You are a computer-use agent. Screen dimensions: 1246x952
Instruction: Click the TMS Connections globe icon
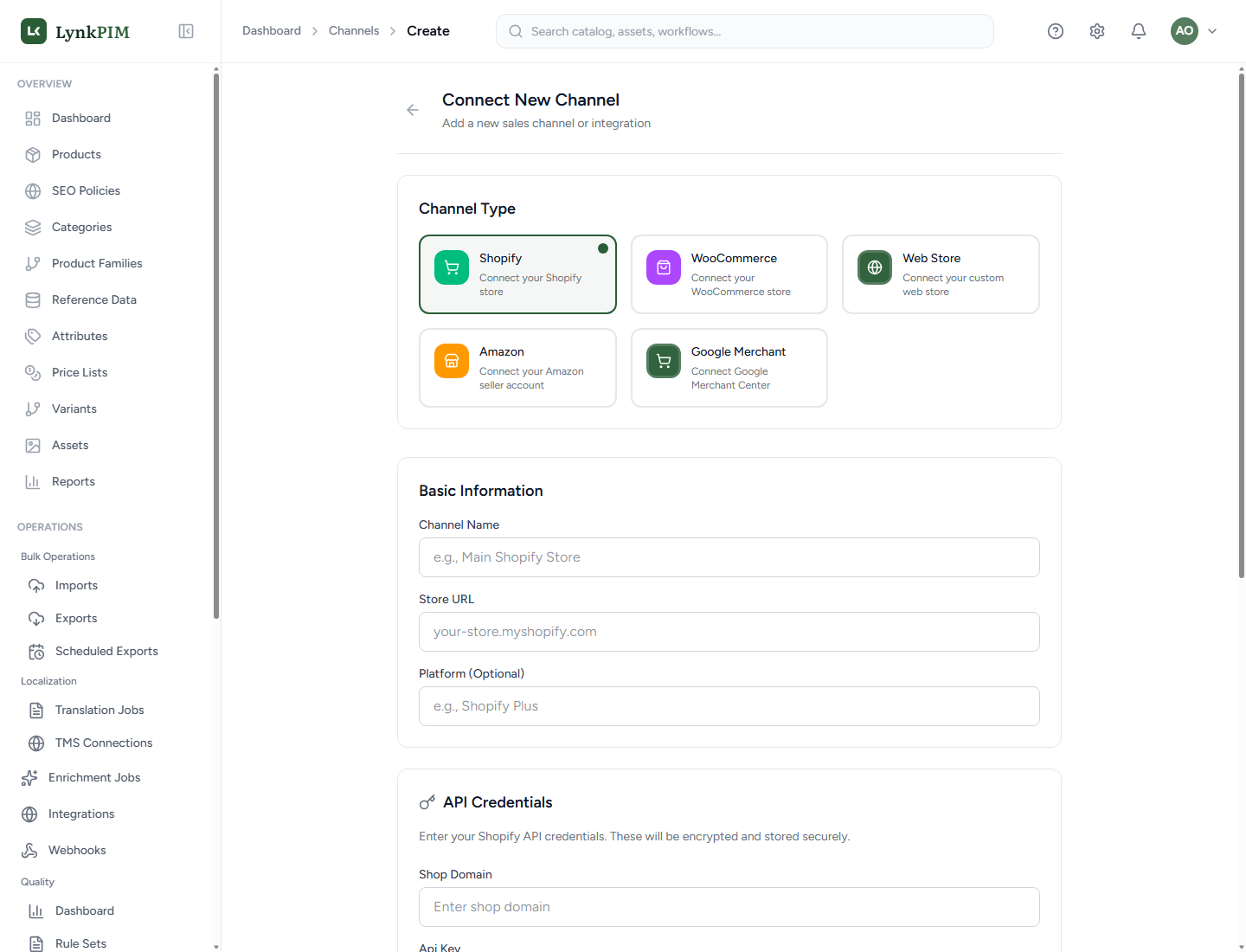point(36,743)
